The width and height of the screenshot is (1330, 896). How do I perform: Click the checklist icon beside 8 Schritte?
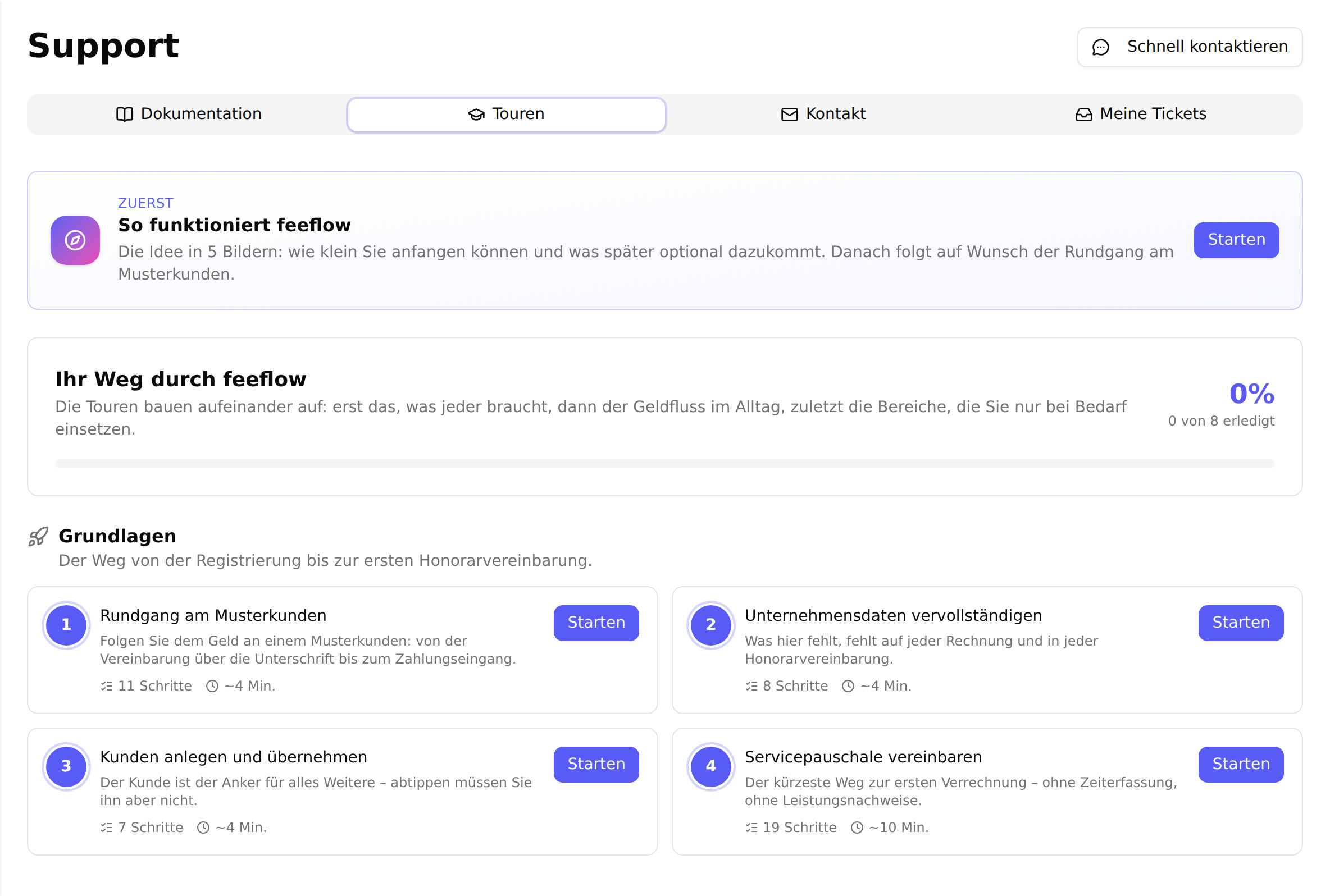click(751, 685)
